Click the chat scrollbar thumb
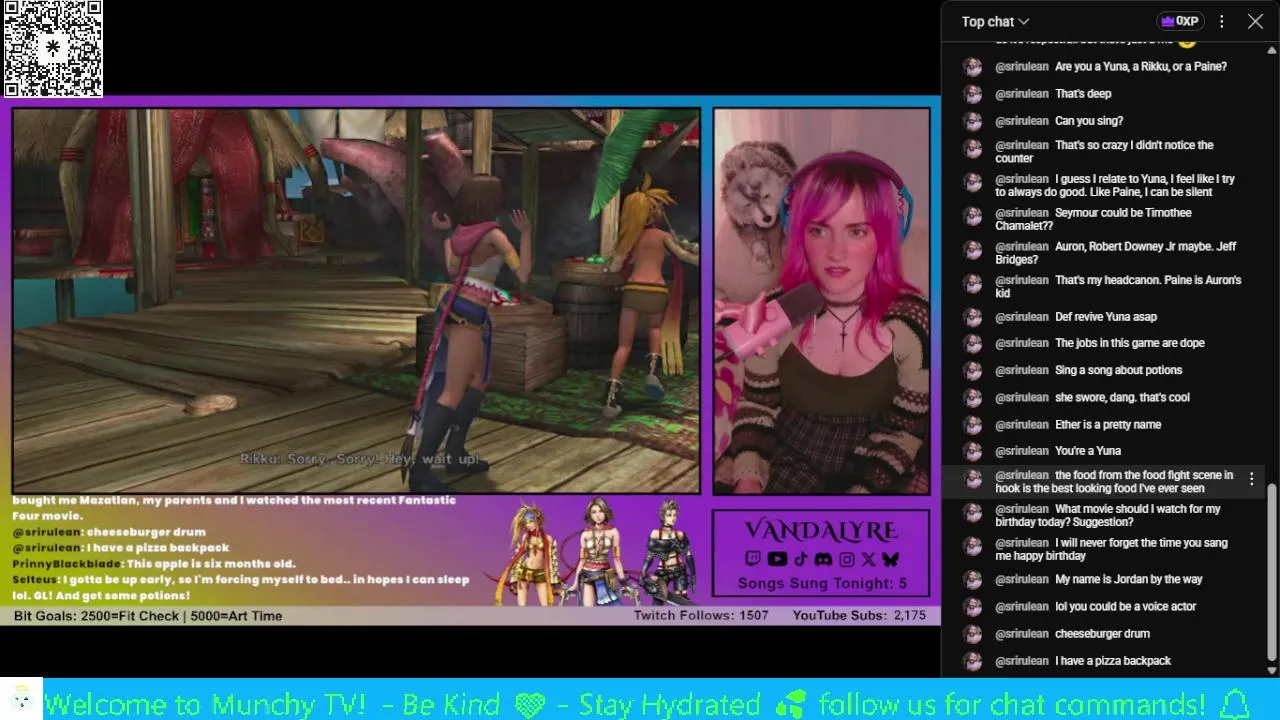 point(1272,572)
